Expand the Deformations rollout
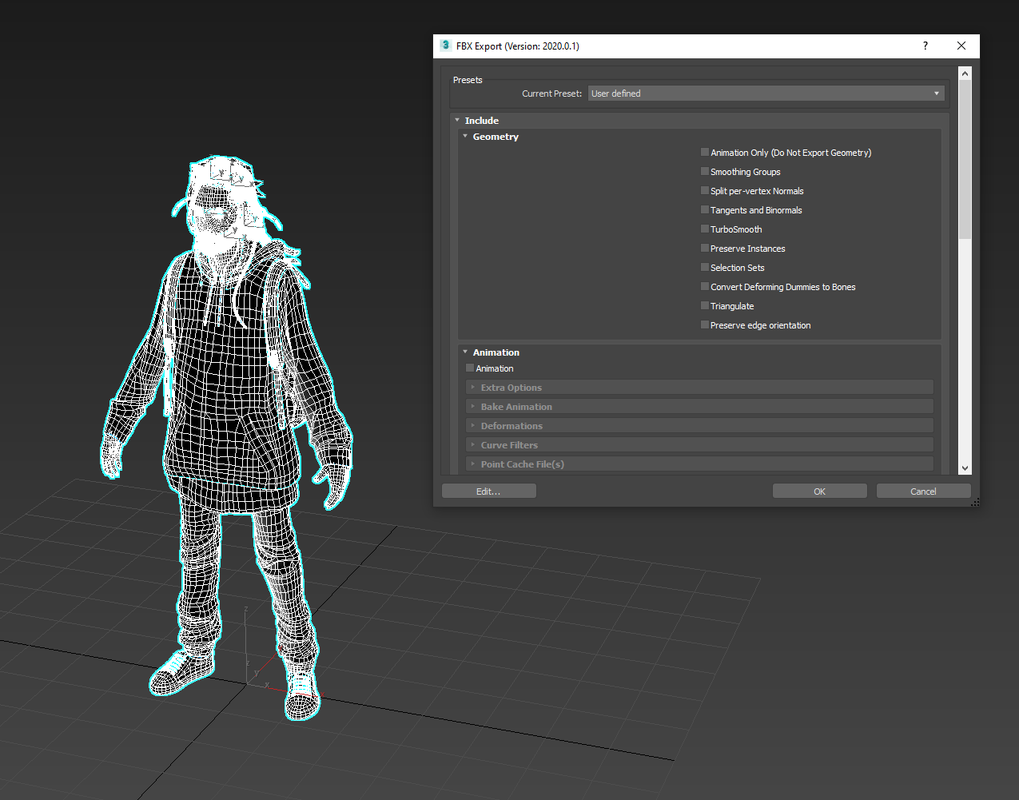This screenshot has width=1019, height=800. coord(699,426)
